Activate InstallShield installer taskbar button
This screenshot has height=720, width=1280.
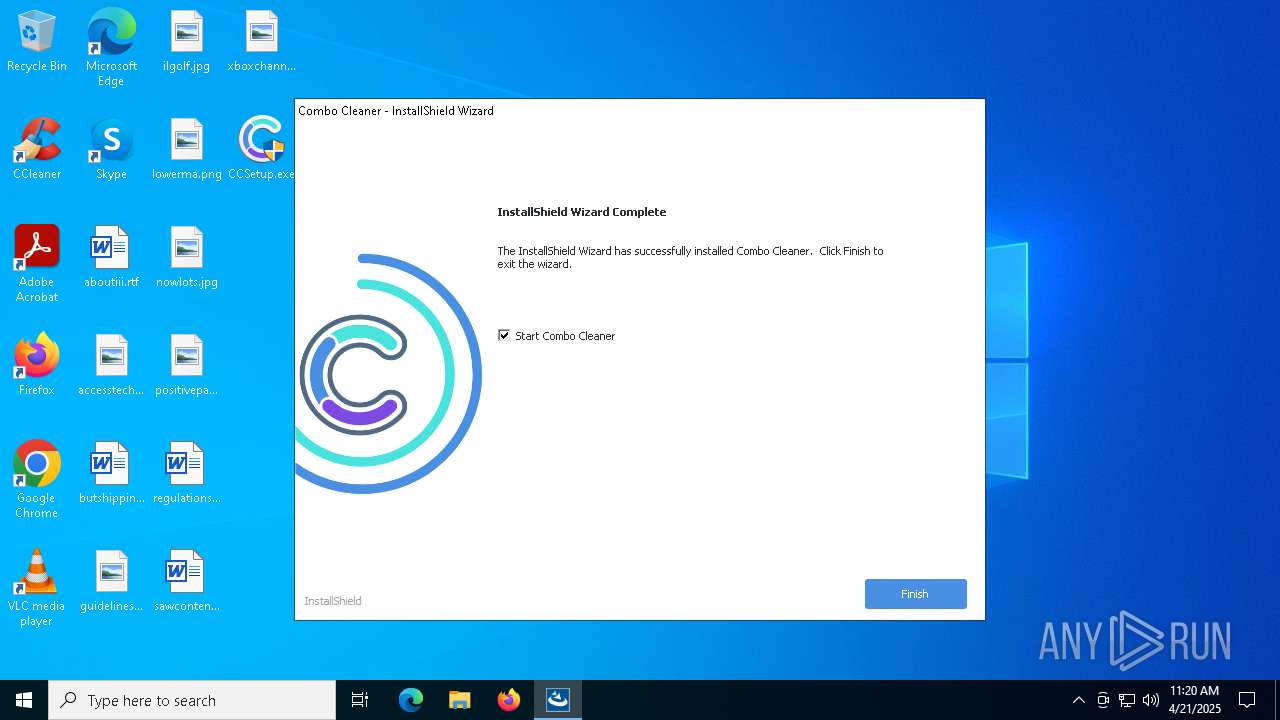click(558, 700)
